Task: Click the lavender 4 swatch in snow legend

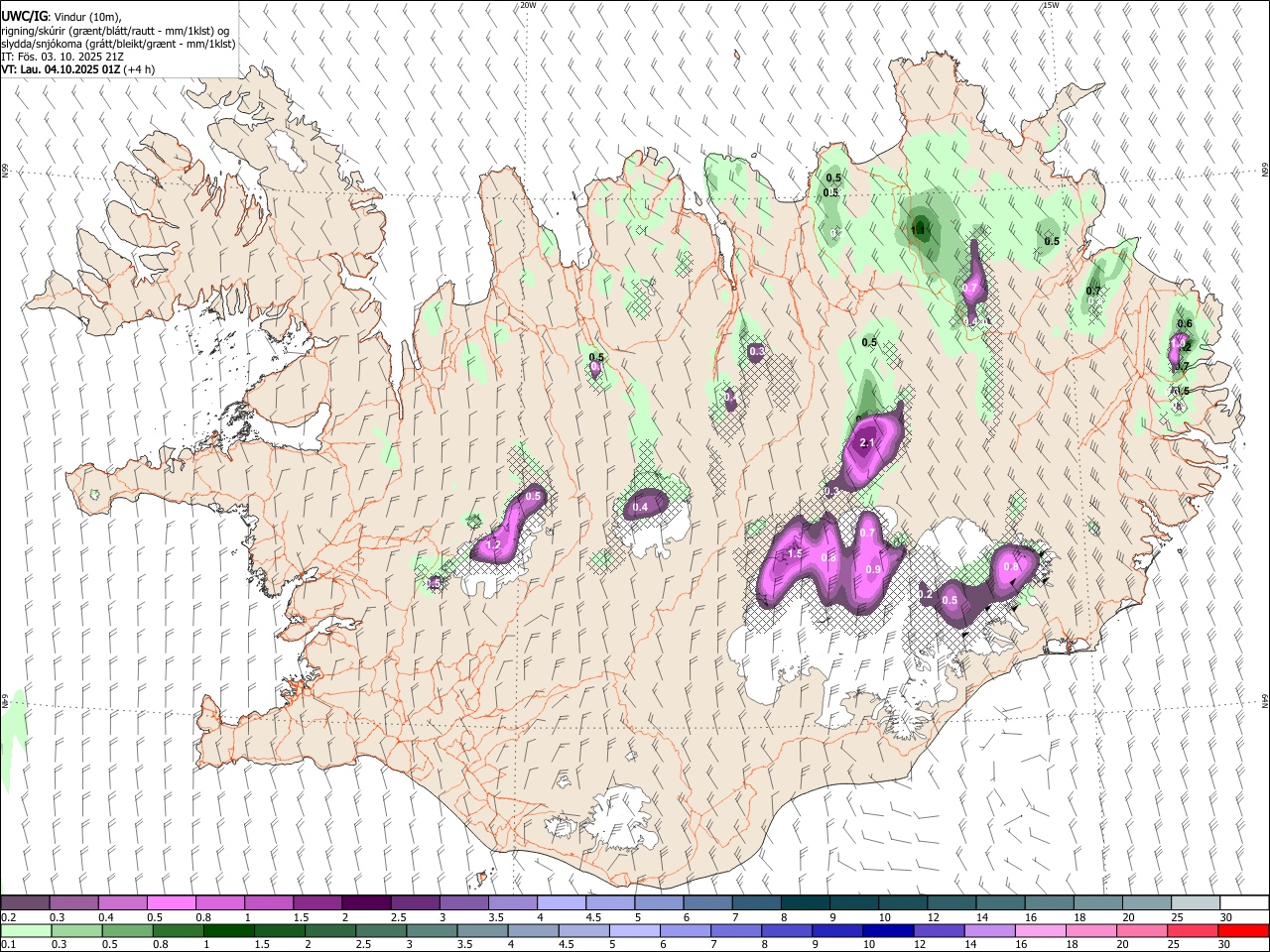Action: click(562, 903)
